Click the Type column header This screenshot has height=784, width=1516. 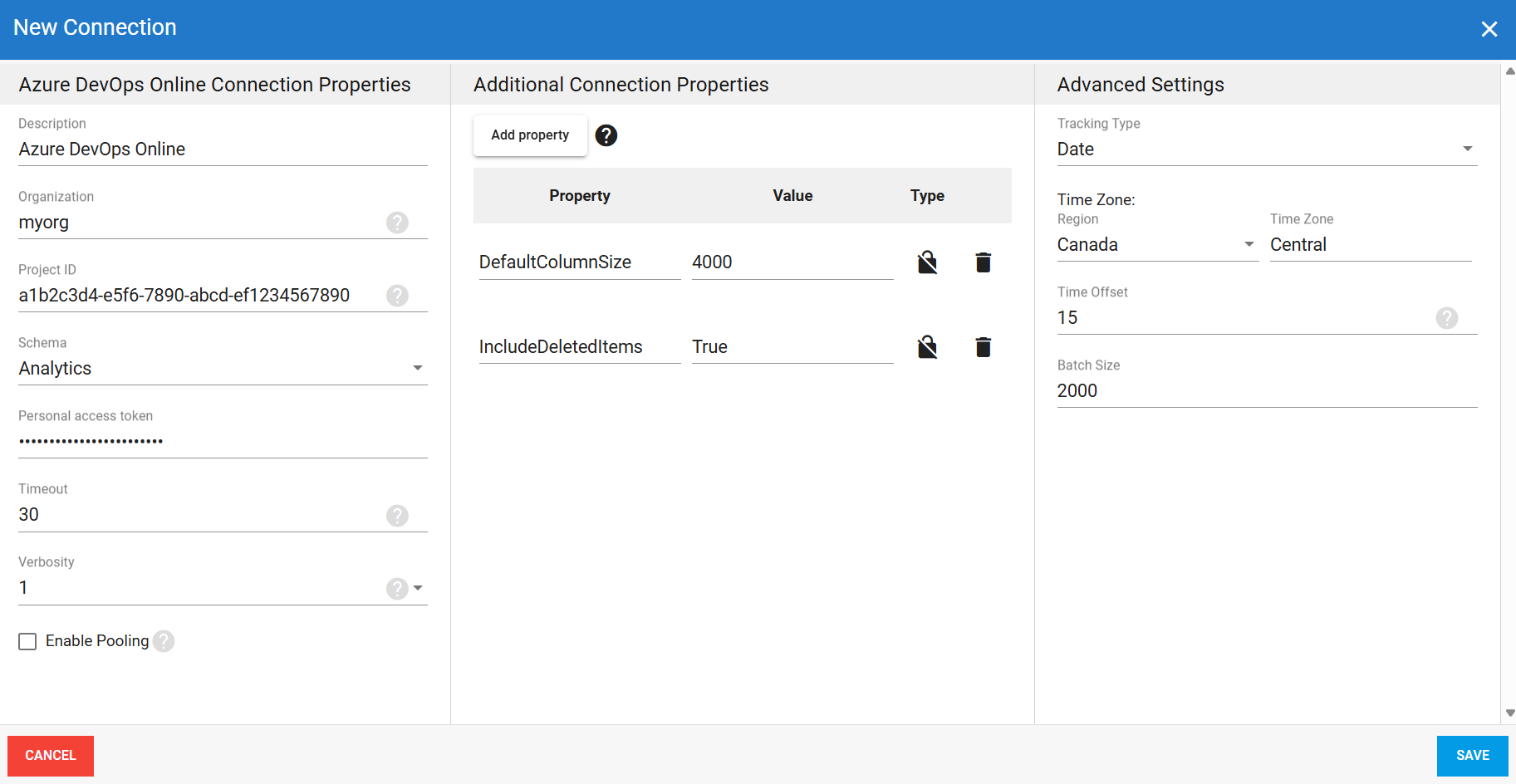pyautogui.click(x=927, y=196)
